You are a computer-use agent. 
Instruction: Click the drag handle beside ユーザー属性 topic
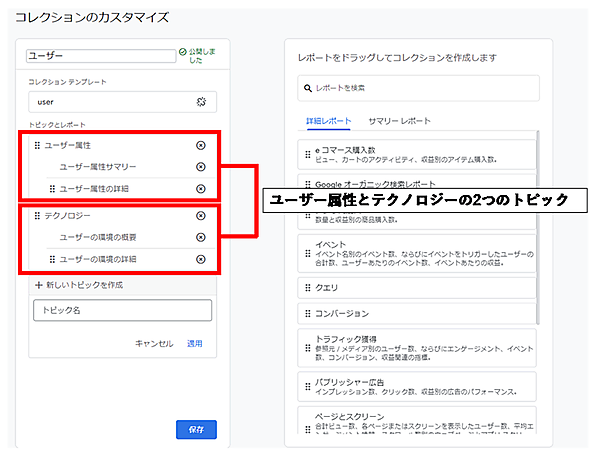tap(37, 146)
